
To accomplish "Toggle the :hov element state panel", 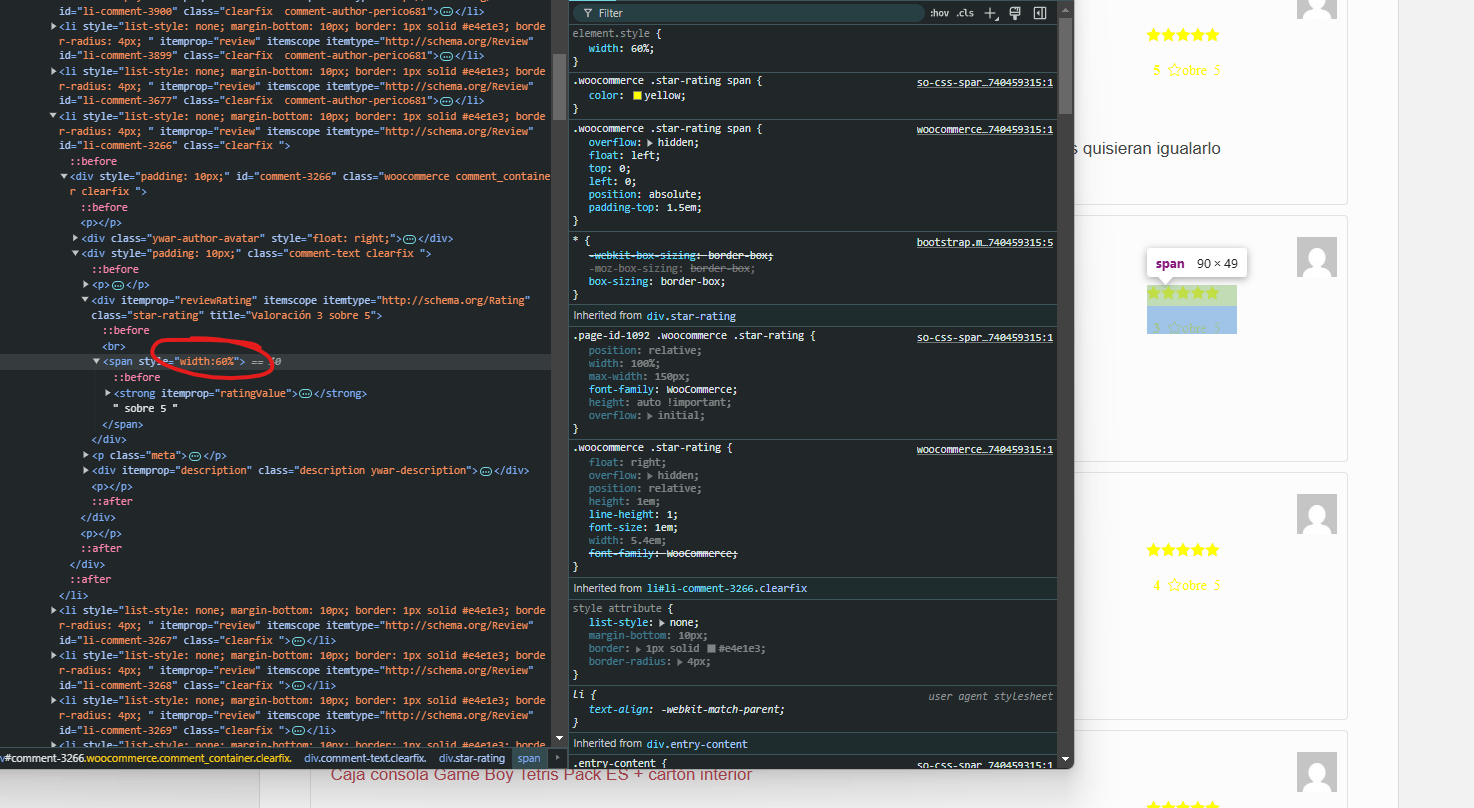I will 939,13.
